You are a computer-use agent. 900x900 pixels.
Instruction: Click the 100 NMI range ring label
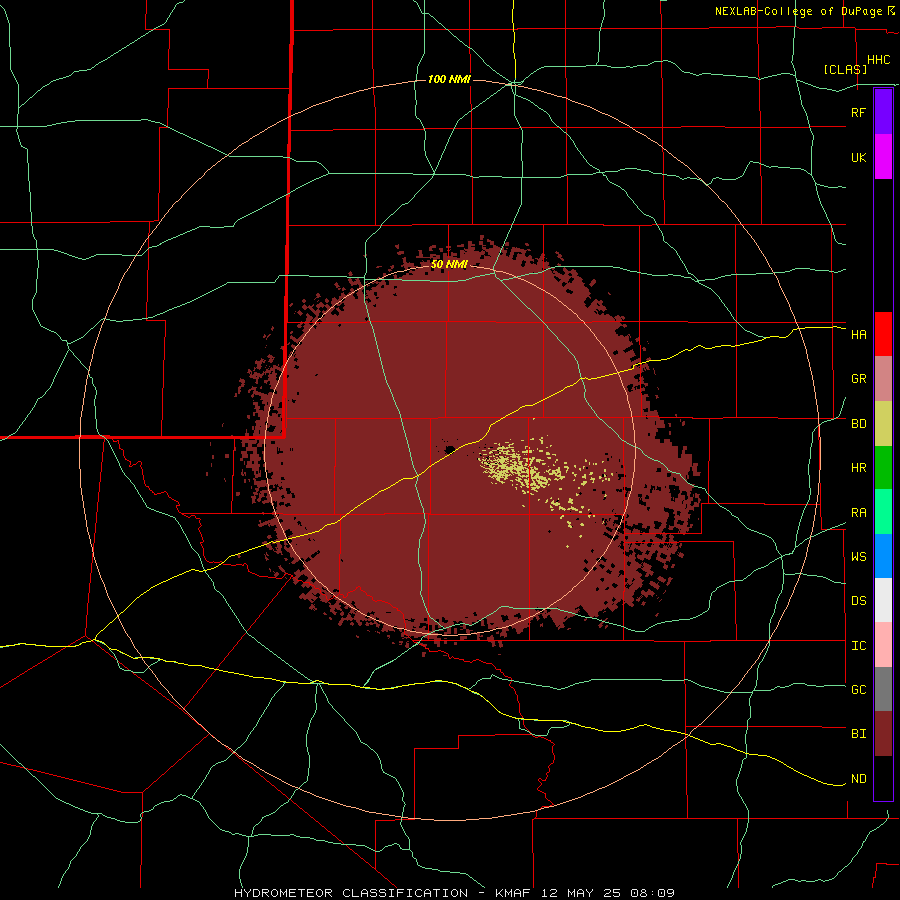(449, 79)
